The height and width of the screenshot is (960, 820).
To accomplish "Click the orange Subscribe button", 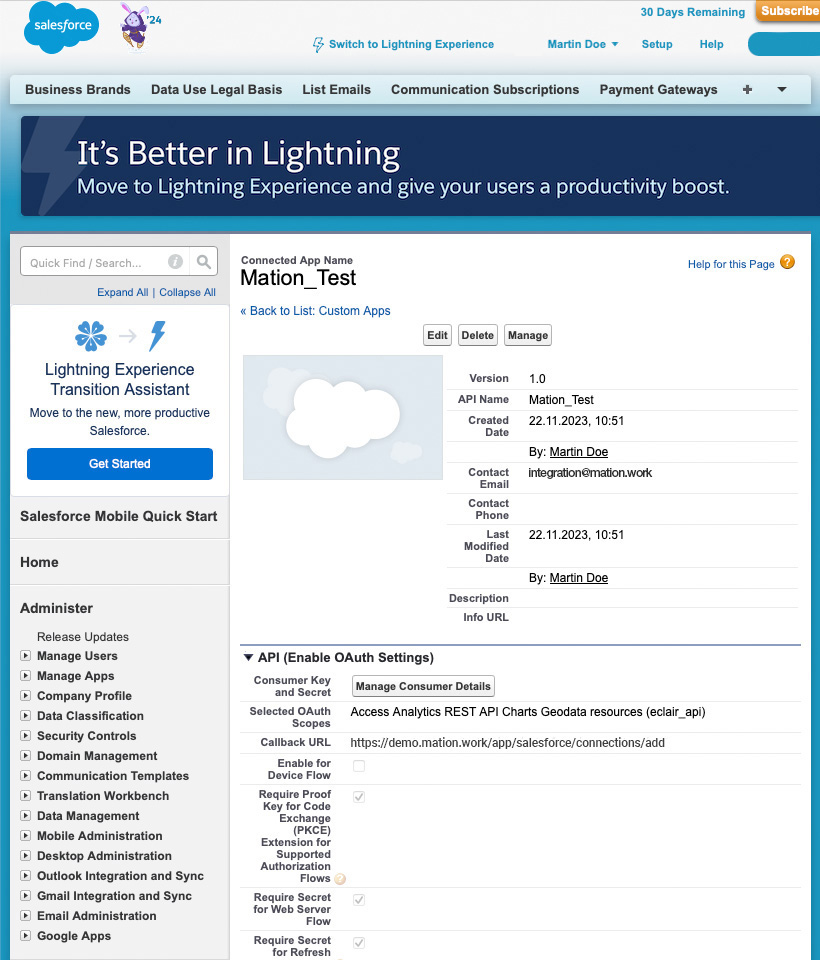I will [x=788, y=11].
